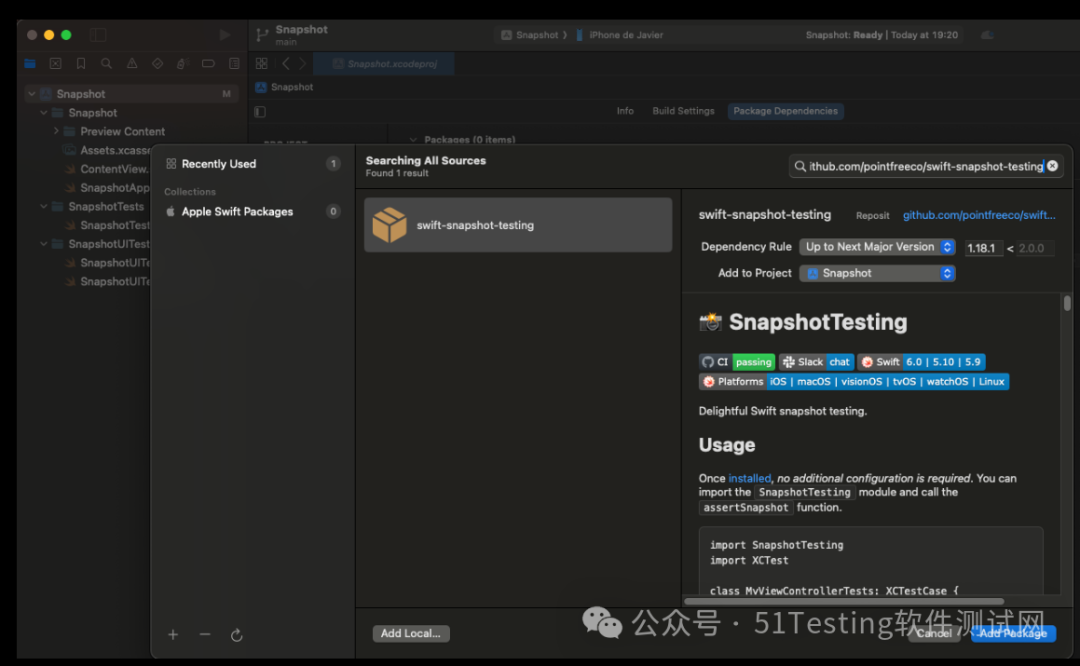The width and height of the screenshot is (1080, 666).
Task: Toggle the navigator sidebar button
Action: (98, 34)
